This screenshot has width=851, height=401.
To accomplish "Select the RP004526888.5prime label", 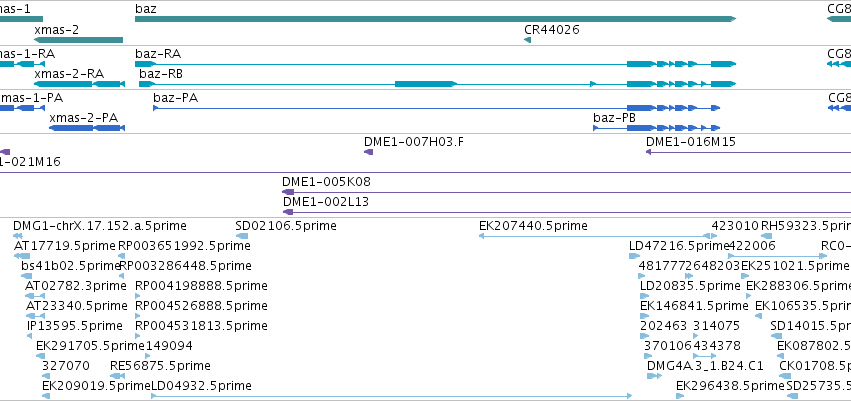I will (x=201, y=306).
